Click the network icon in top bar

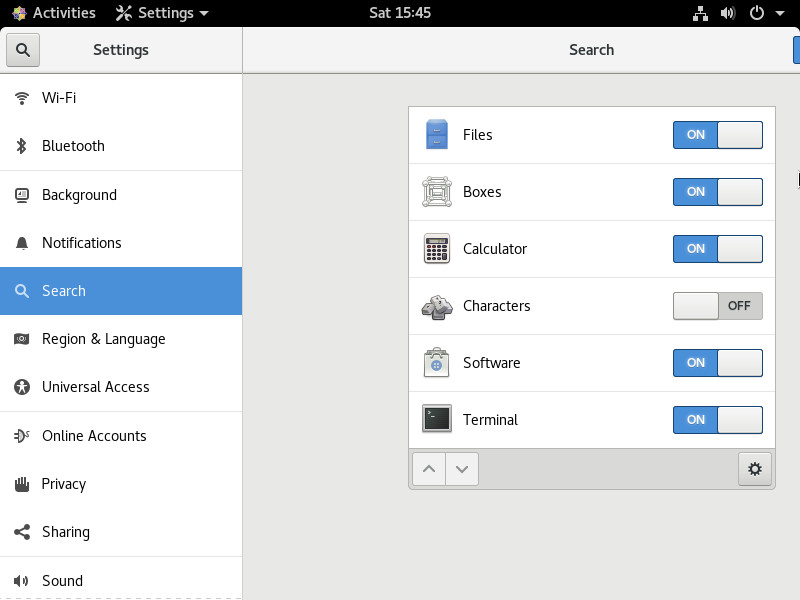tap(700, 13)
